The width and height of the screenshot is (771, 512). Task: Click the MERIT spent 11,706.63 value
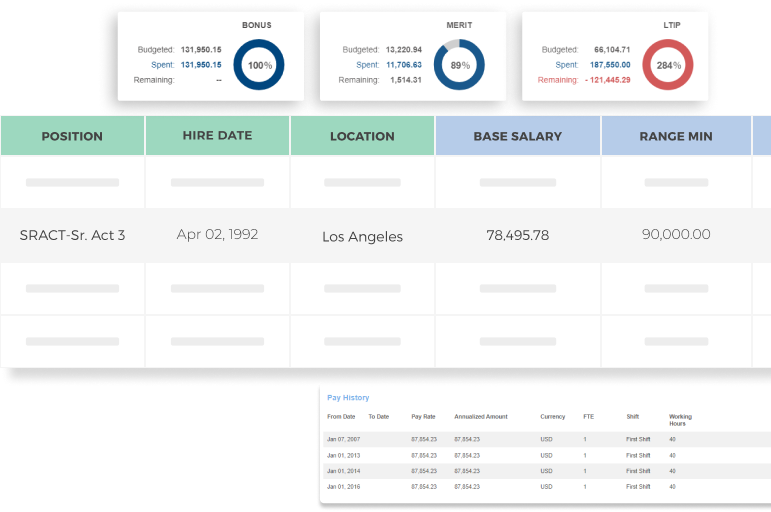point(403,65)
